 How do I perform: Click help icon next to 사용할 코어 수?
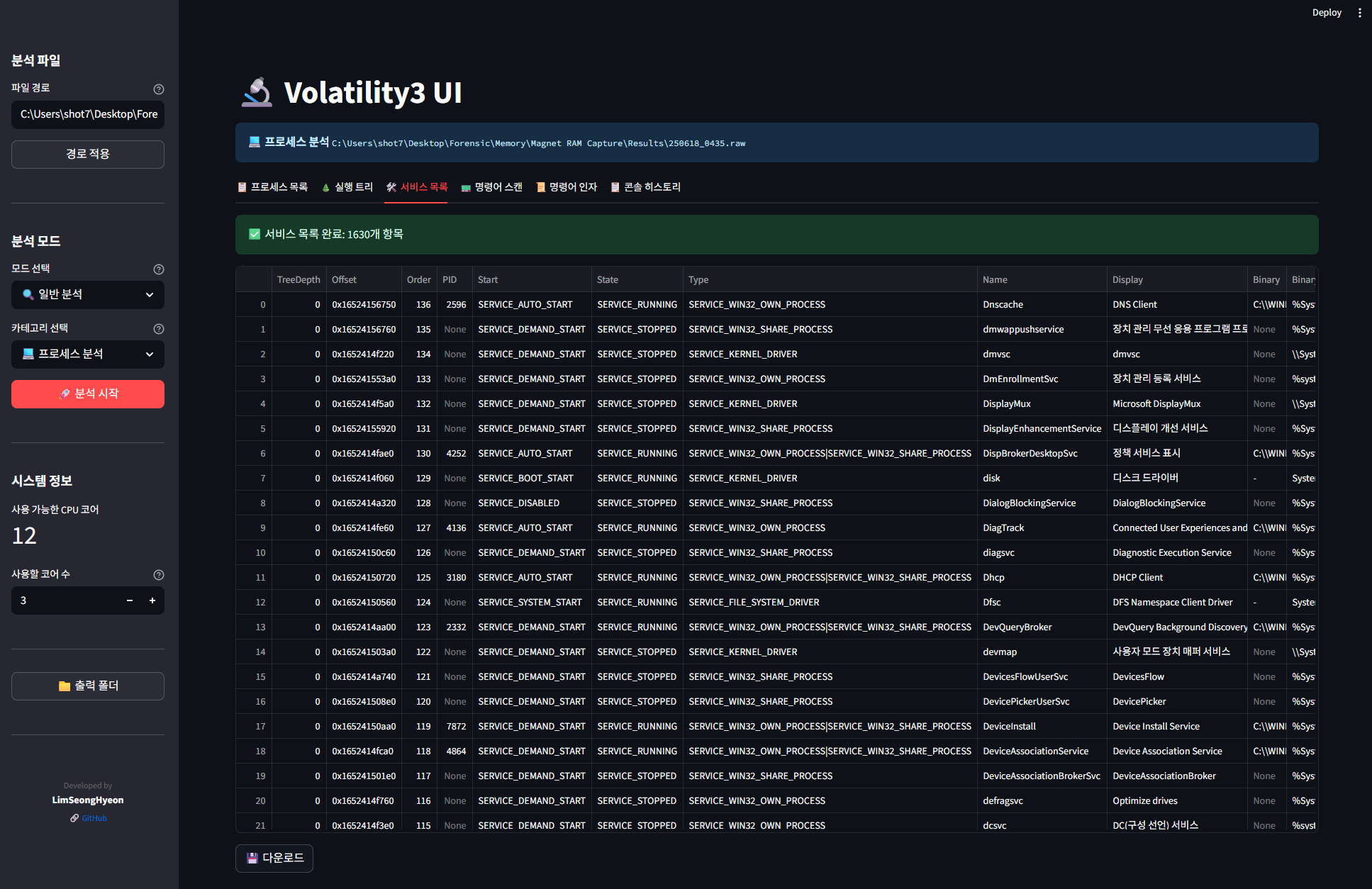tap(159, 575)
